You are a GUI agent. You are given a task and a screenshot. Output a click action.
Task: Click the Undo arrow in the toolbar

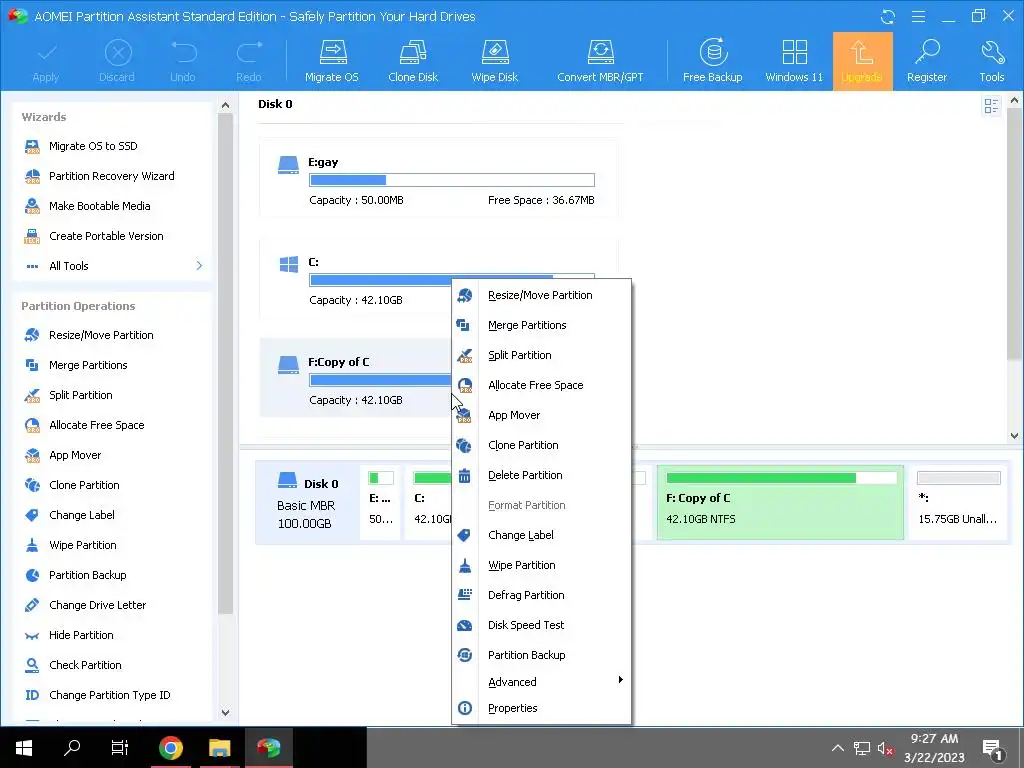183,61
